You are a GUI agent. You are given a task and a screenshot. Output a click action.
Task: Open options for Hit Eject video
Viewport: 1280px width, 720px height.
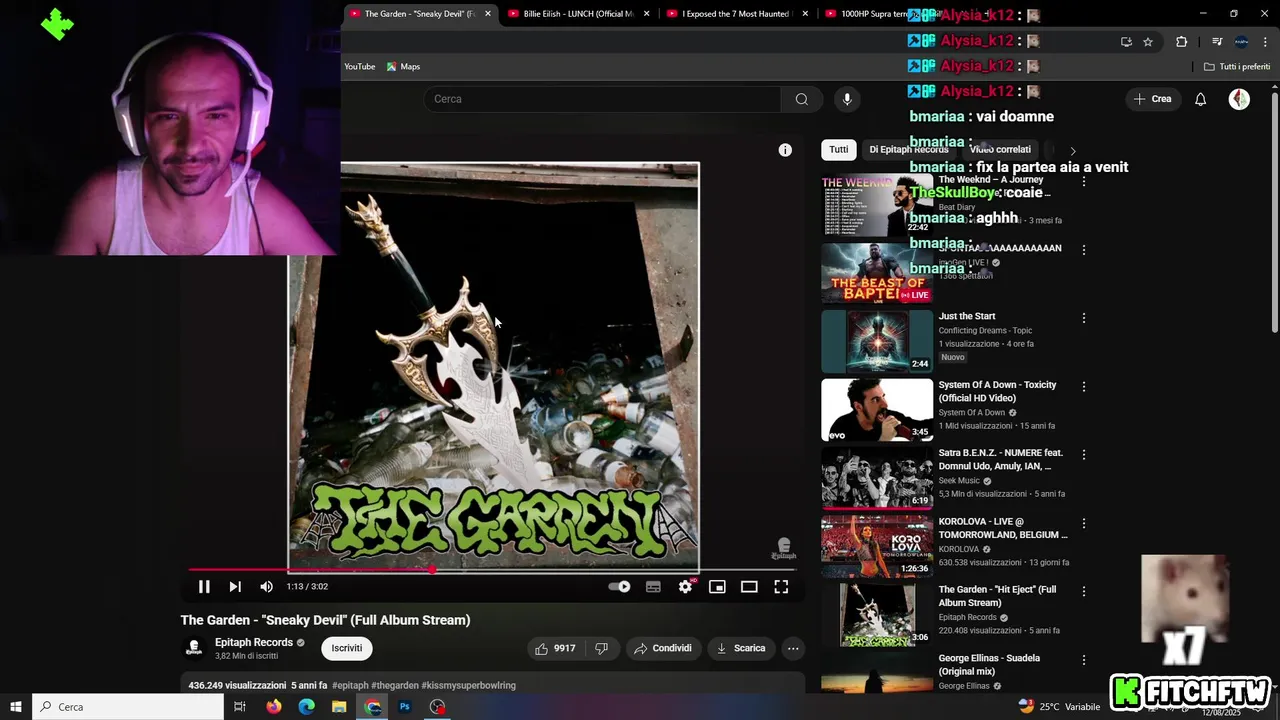[x=1083, y=591]
